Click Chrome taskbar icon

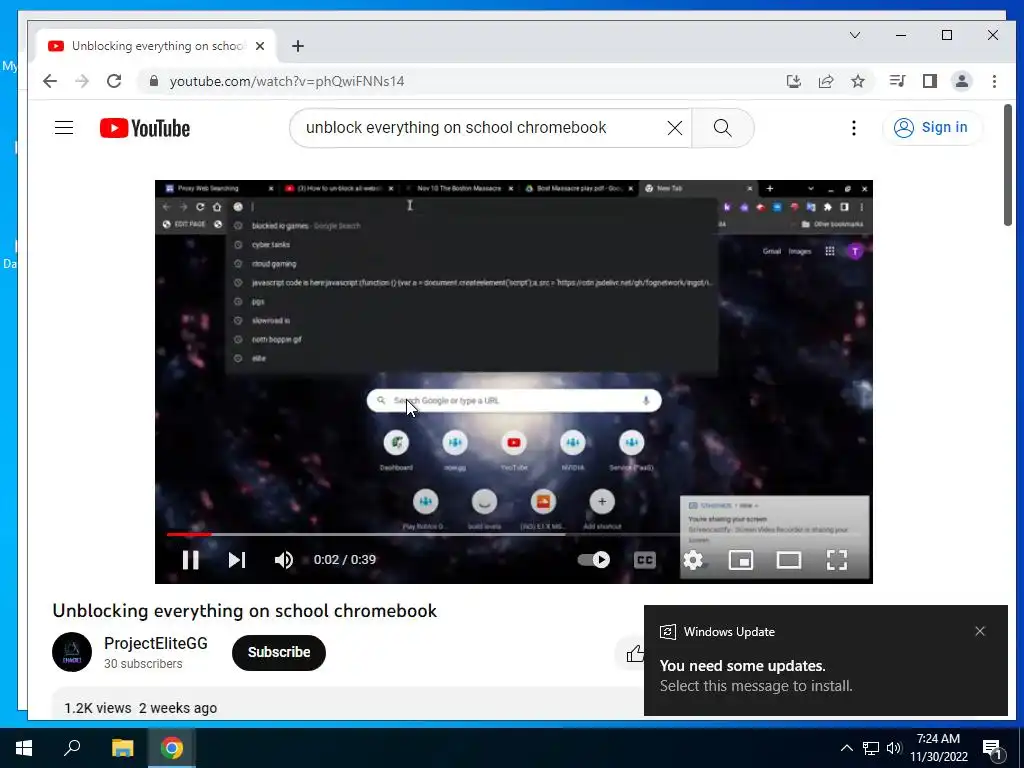point(172,748)
